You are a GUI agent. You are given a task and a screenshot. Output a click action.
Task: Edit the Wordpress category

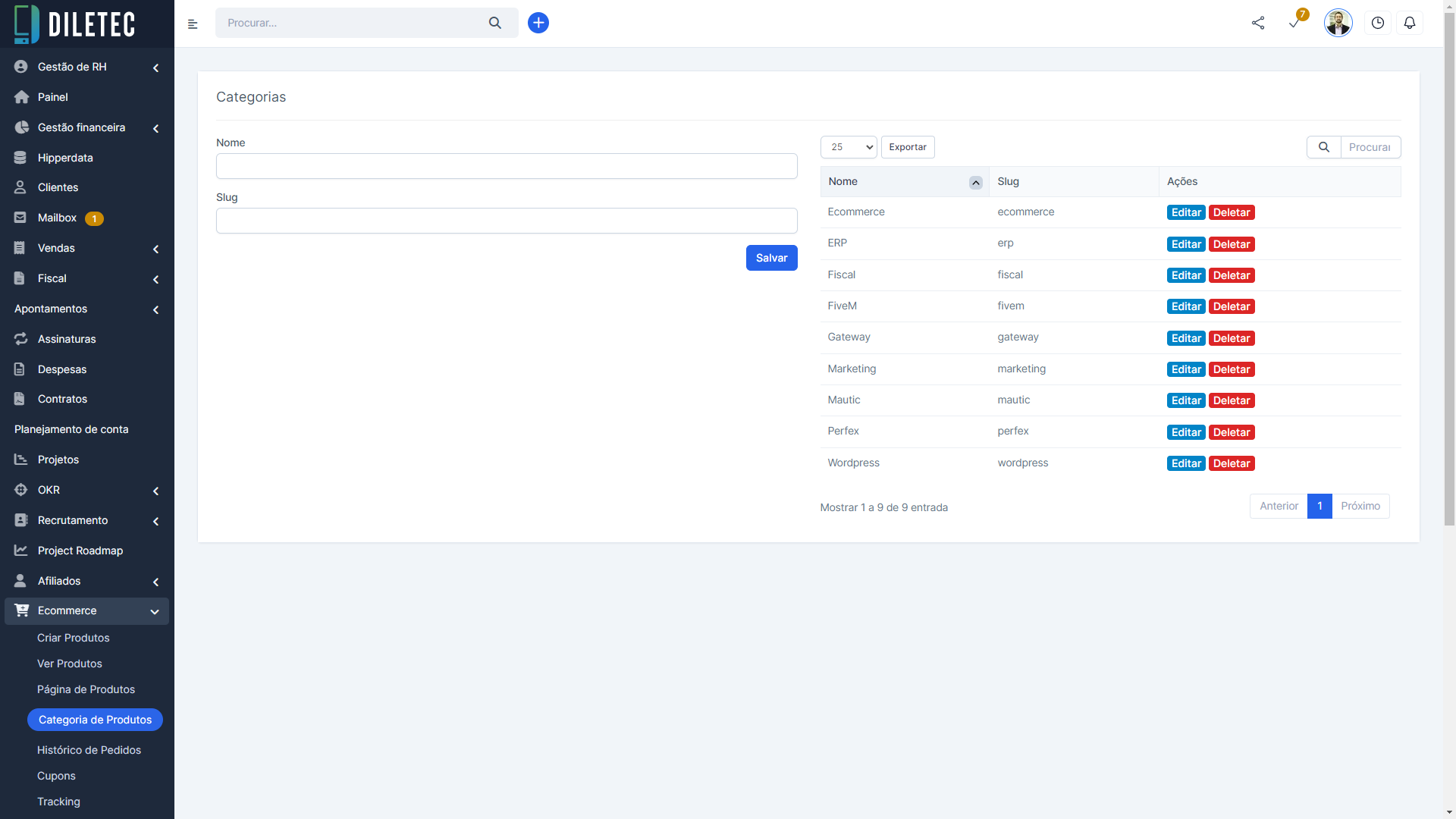pos(1185,463)
